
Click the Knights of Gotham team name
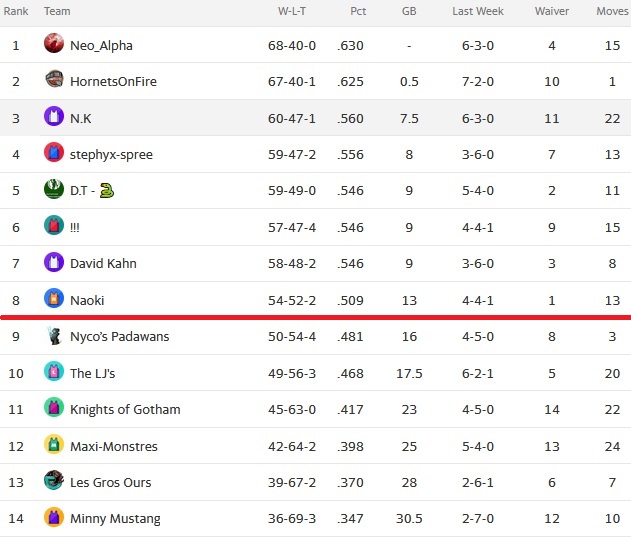pyautogui.click(x=125, y=410)
